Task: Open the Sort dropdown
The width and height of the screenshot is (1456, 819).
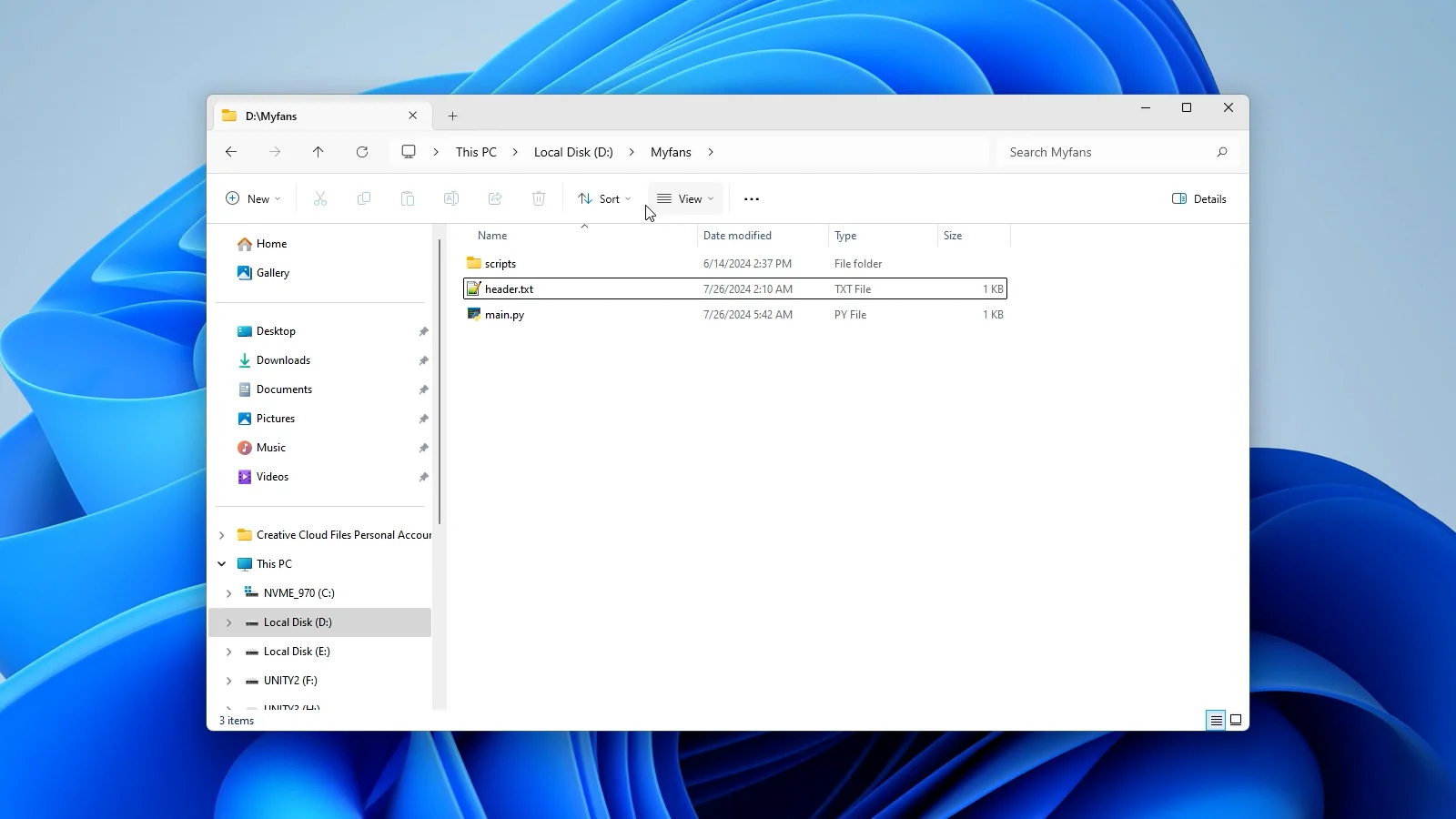Action: click(x=604, y=198)
